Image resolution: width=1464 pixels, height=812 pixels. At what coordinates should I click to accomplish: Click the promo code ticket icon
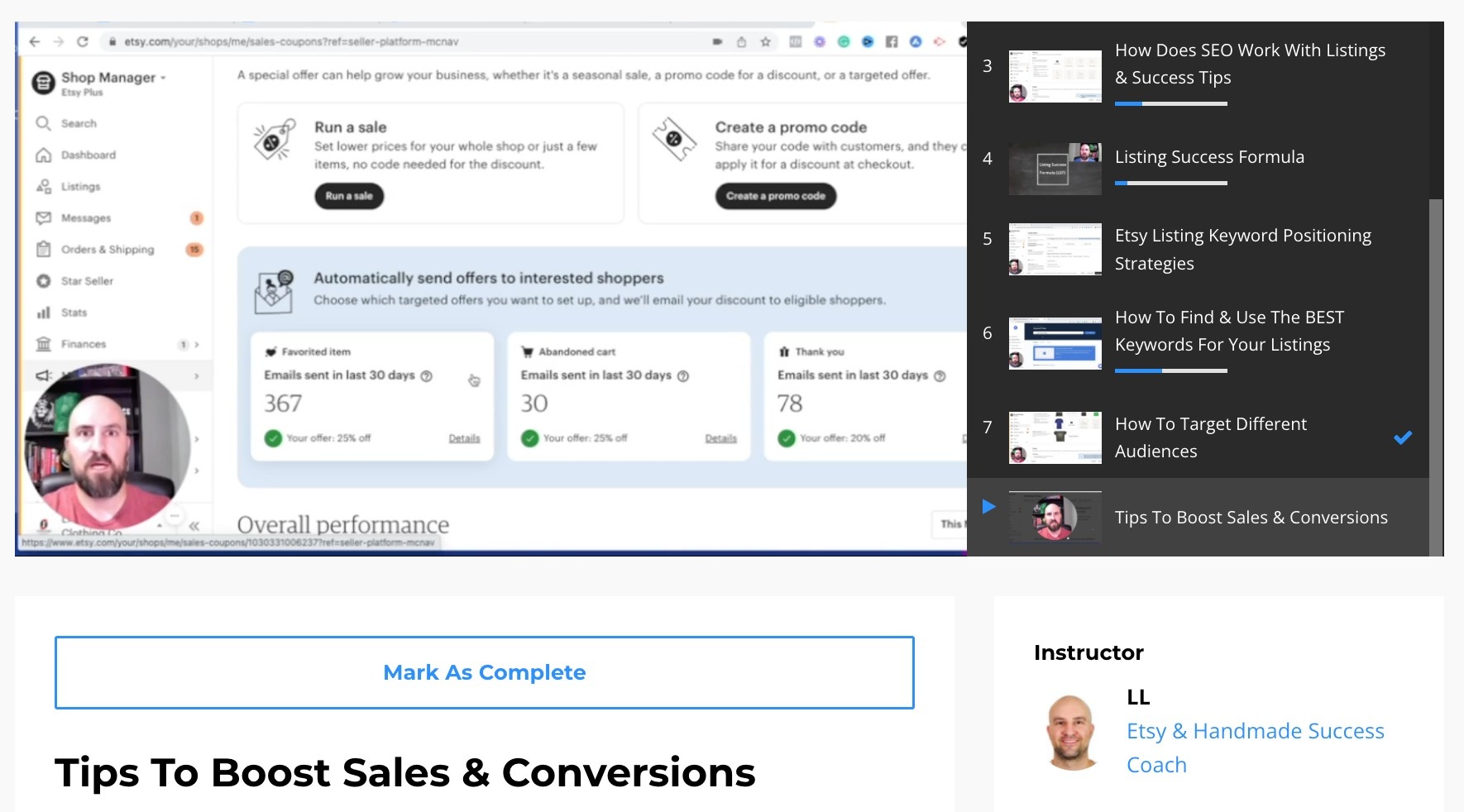tap(675, 139)
